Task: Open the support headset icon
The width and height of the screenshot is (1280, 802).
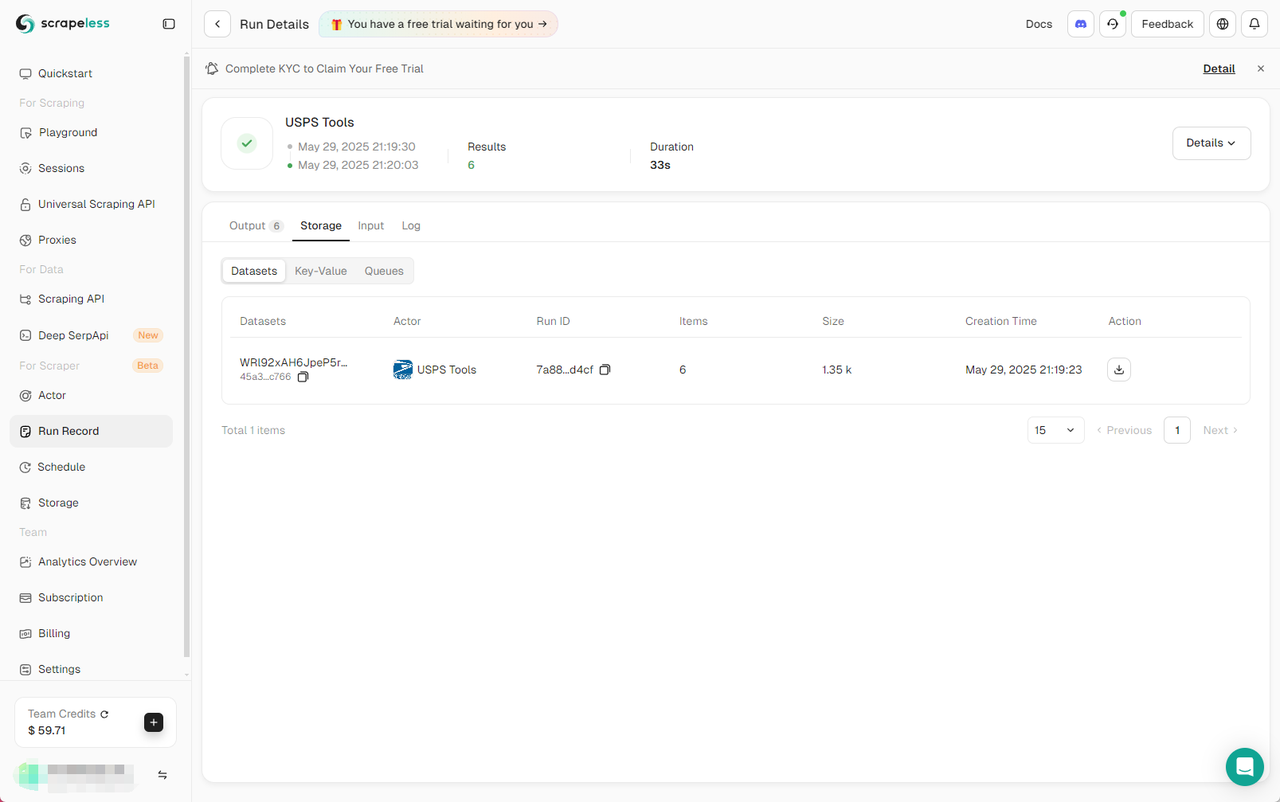Action: point(1113,24)
